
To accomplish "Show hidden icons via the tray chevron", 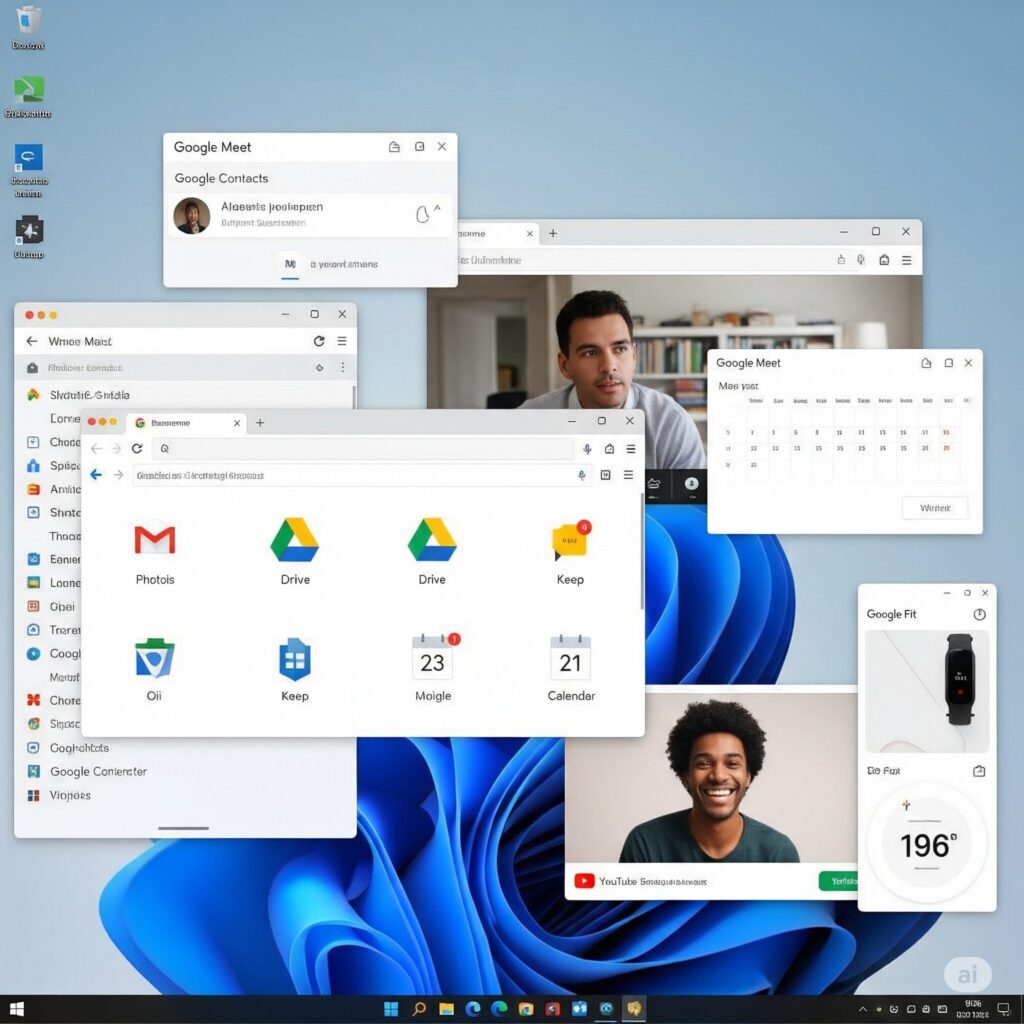I will [863, 1010].
